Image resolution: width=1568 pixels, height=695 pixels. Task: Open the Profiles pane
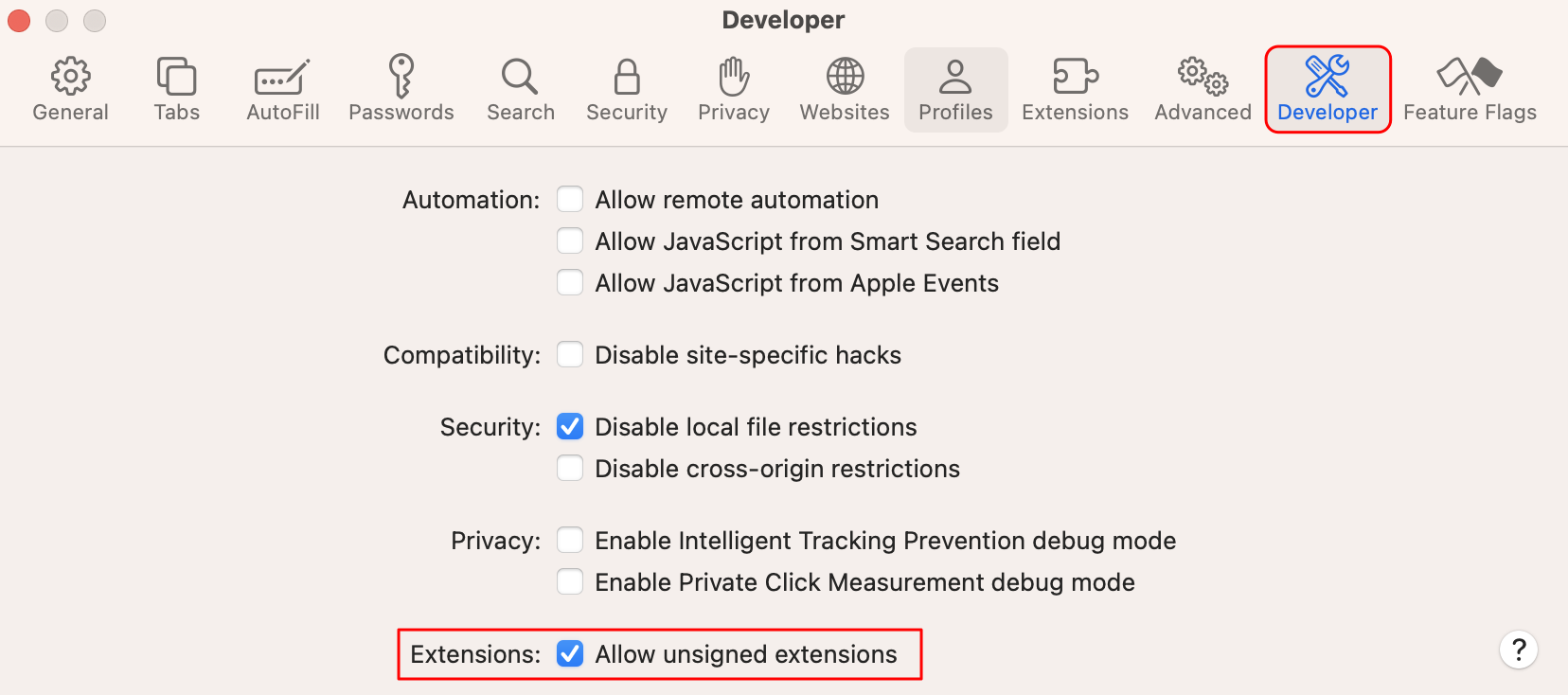(x=955, y=90)
